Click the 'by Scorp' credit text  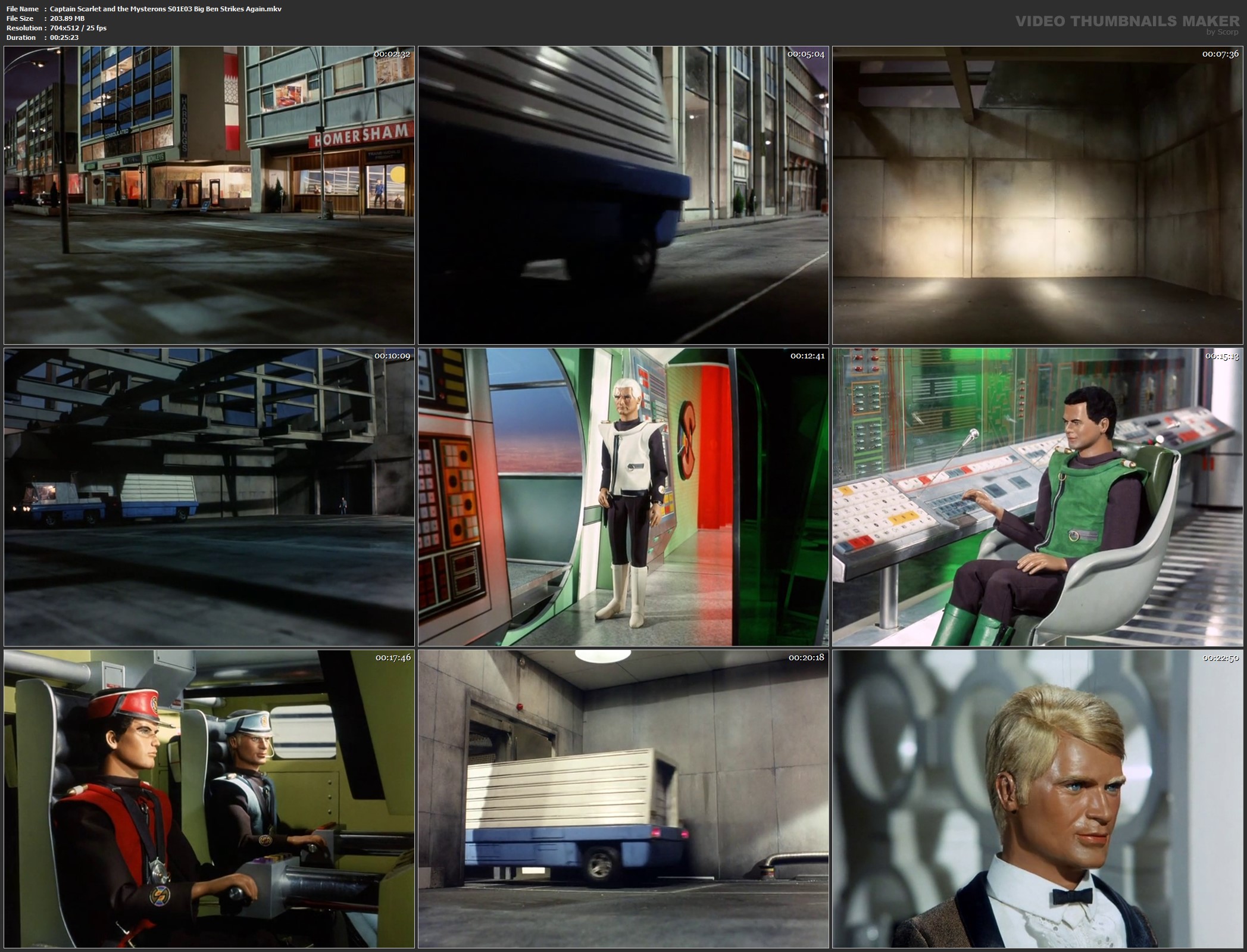pyautogui.click(x=1221, y=32)
